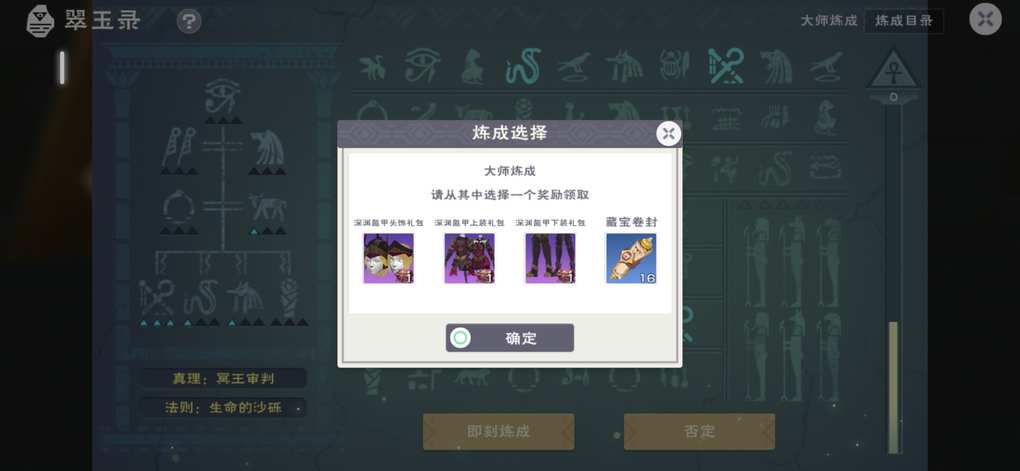The image size is (1020, 471).
Task: Select the 深渊盔甲上装礼包 reward icon
Action: coord(469,258)
